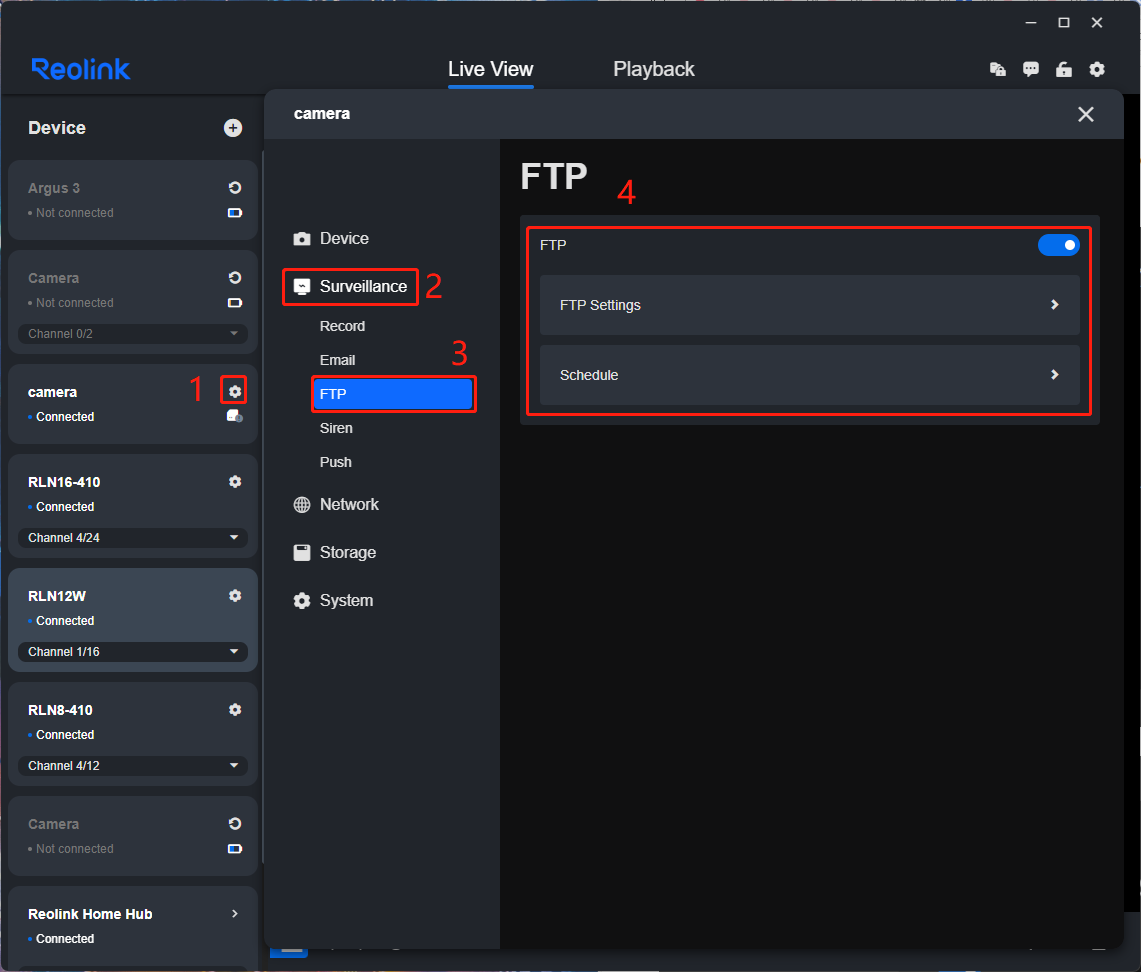Viewport: 1141px width, 972px height.
Task: Select the RLN16-410 device name
Action: [x=64, y=482]
